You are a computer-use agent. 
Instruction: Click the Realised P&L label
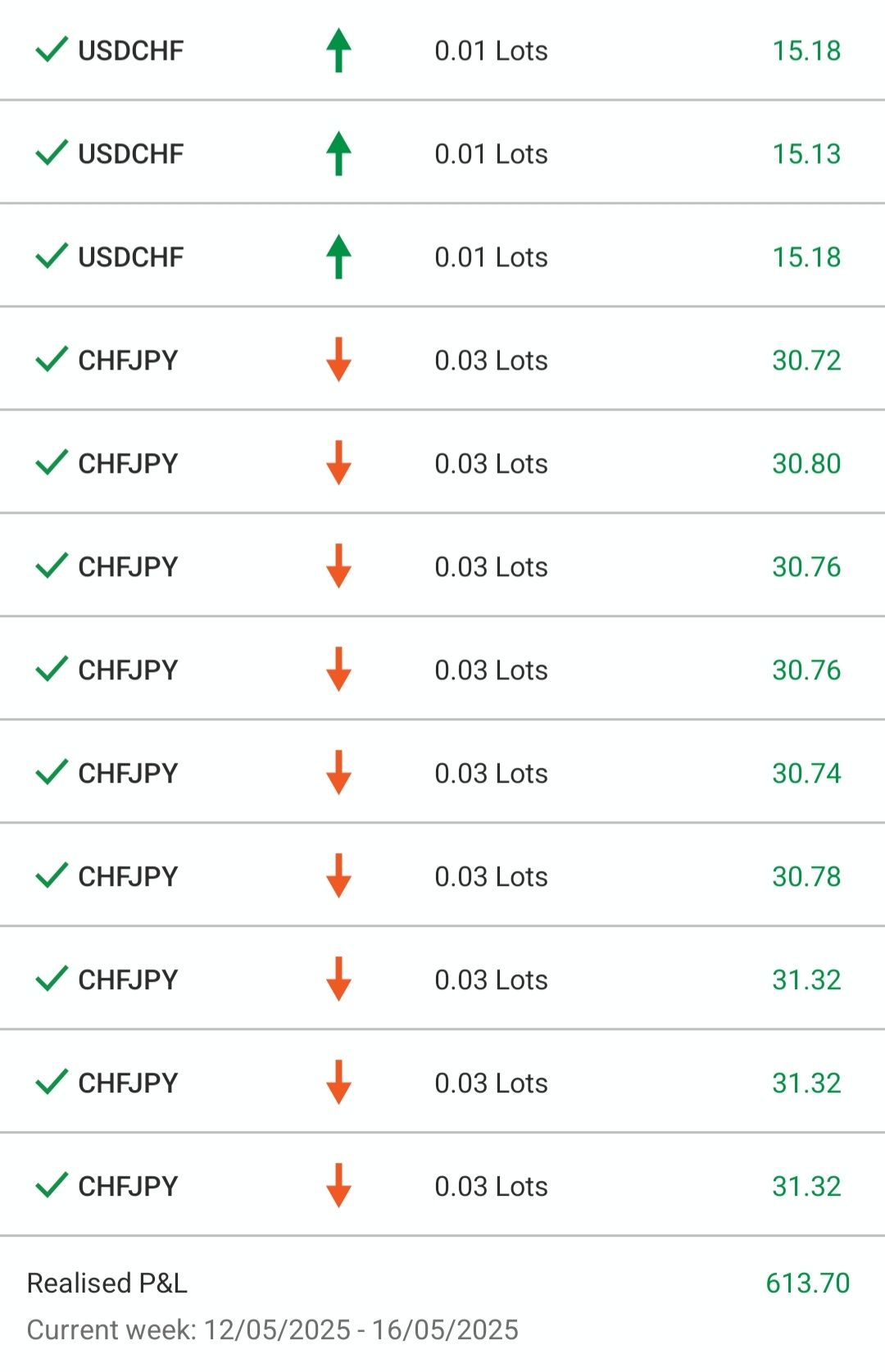click(107, 1283)
